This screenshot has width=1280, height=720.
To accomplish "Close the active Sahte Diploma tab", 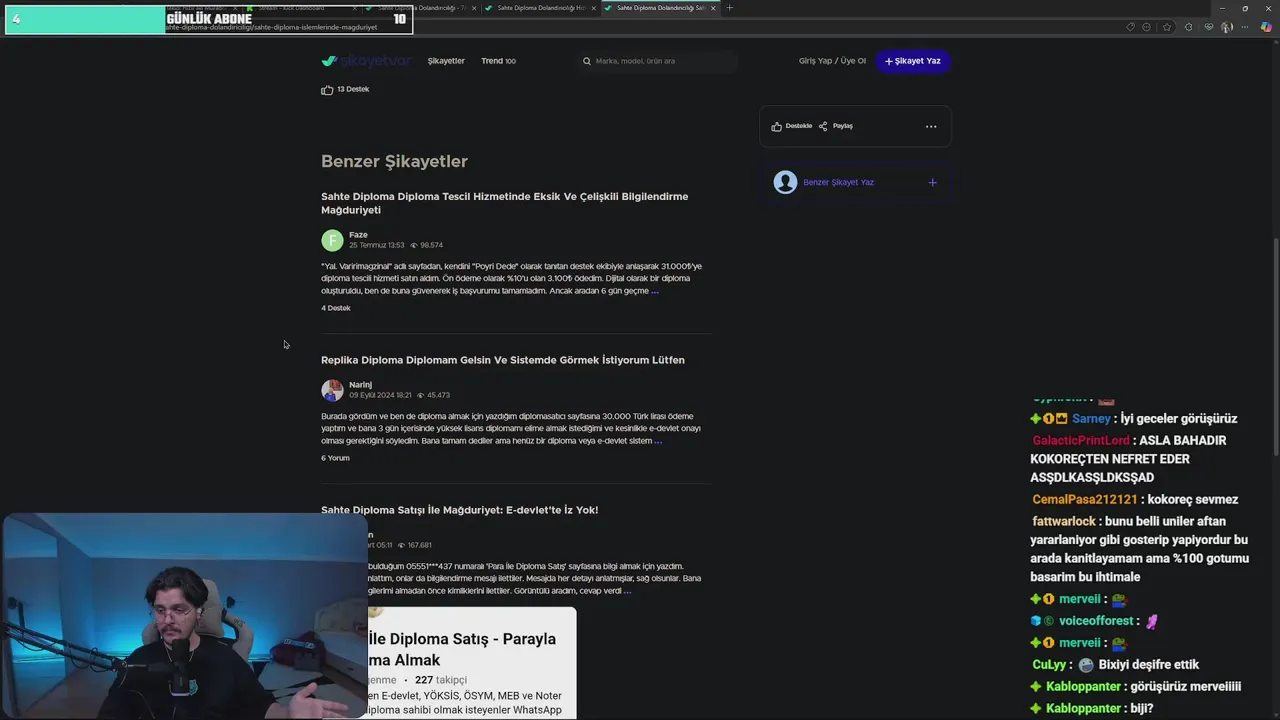I will pyautogui.click(x=713, y=8).
